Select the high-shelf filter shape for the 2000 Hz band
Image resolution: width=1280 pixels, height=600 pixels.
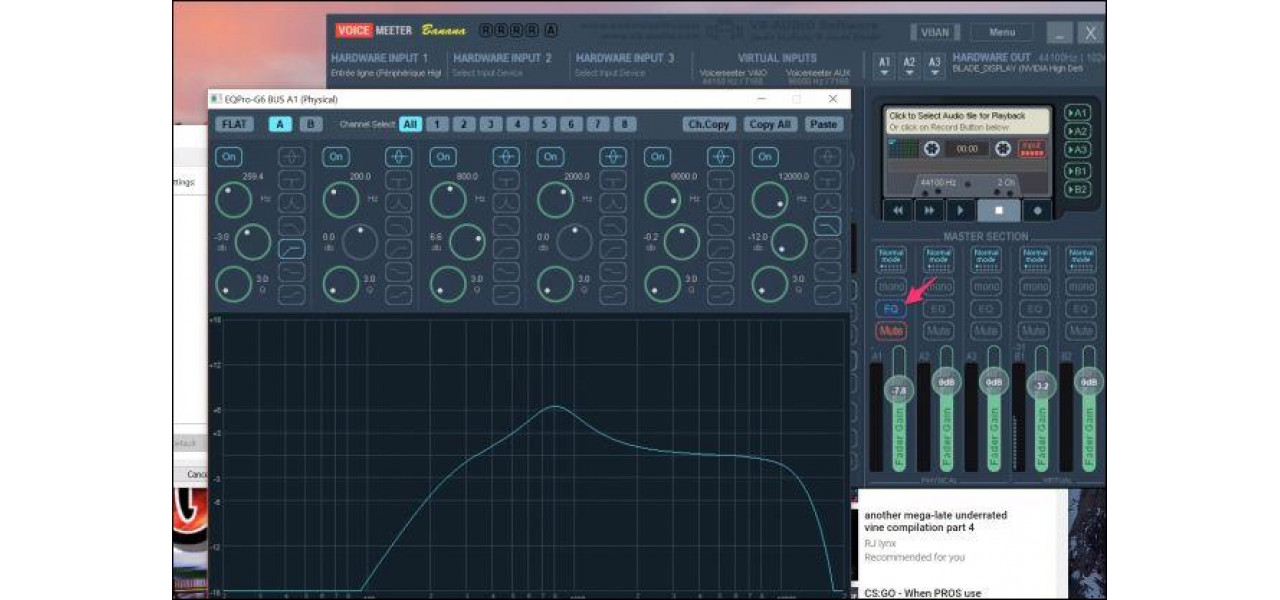click(x=613, y=294)
